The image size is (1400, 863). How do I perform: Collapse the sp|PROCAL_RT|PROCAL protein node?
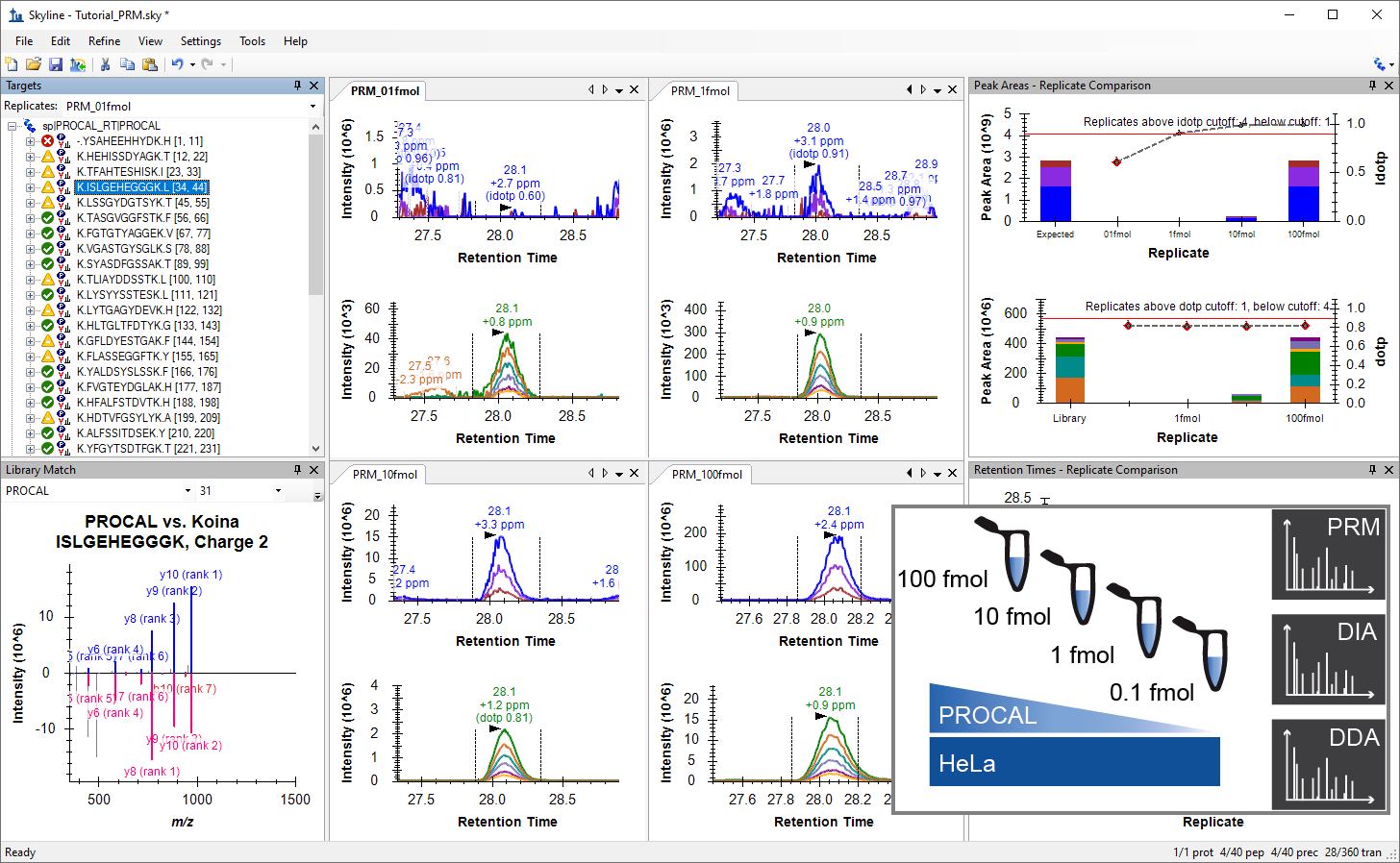coord(12,126)
